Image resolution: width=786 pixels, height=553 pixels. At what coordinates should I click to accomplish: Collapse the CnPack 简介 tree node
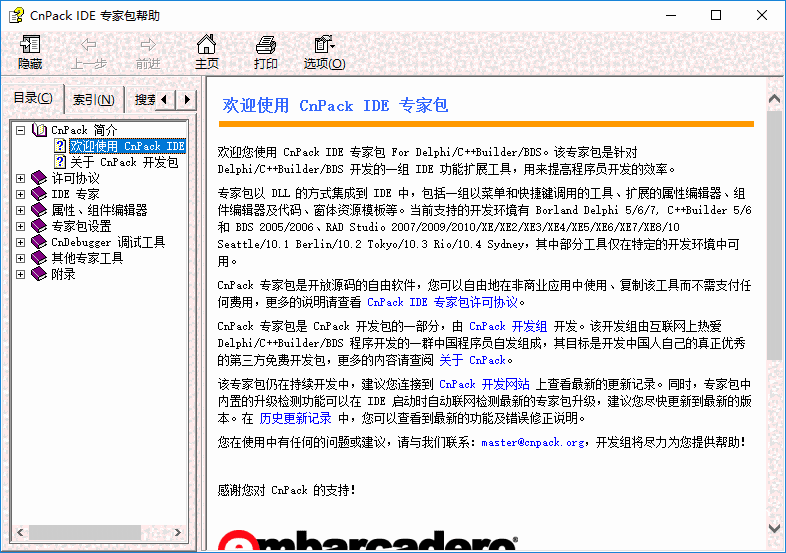point(20,130)
